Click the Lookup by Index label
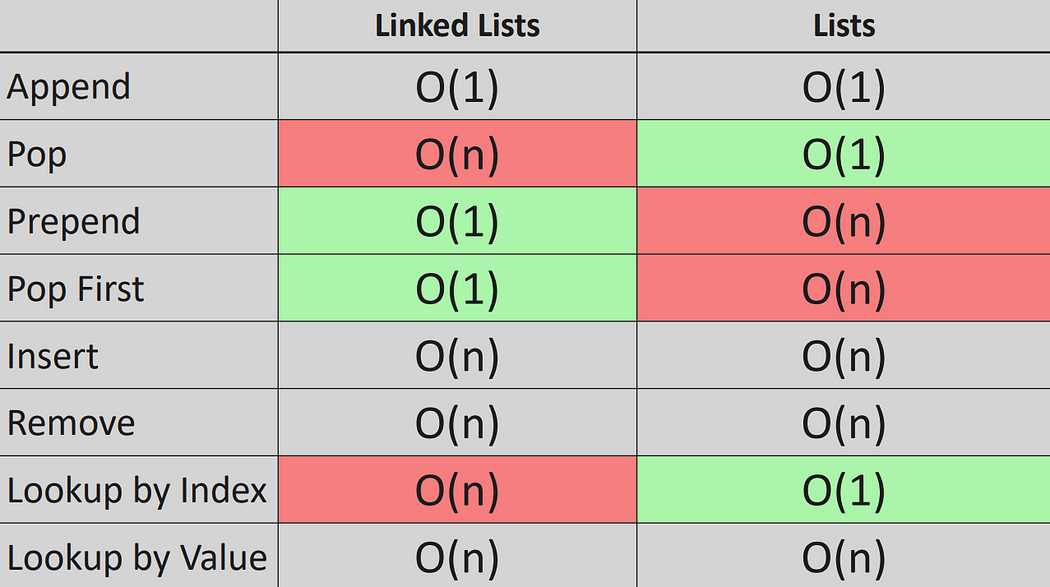Screen dimensions: 1050x587 tap(137, 491)
